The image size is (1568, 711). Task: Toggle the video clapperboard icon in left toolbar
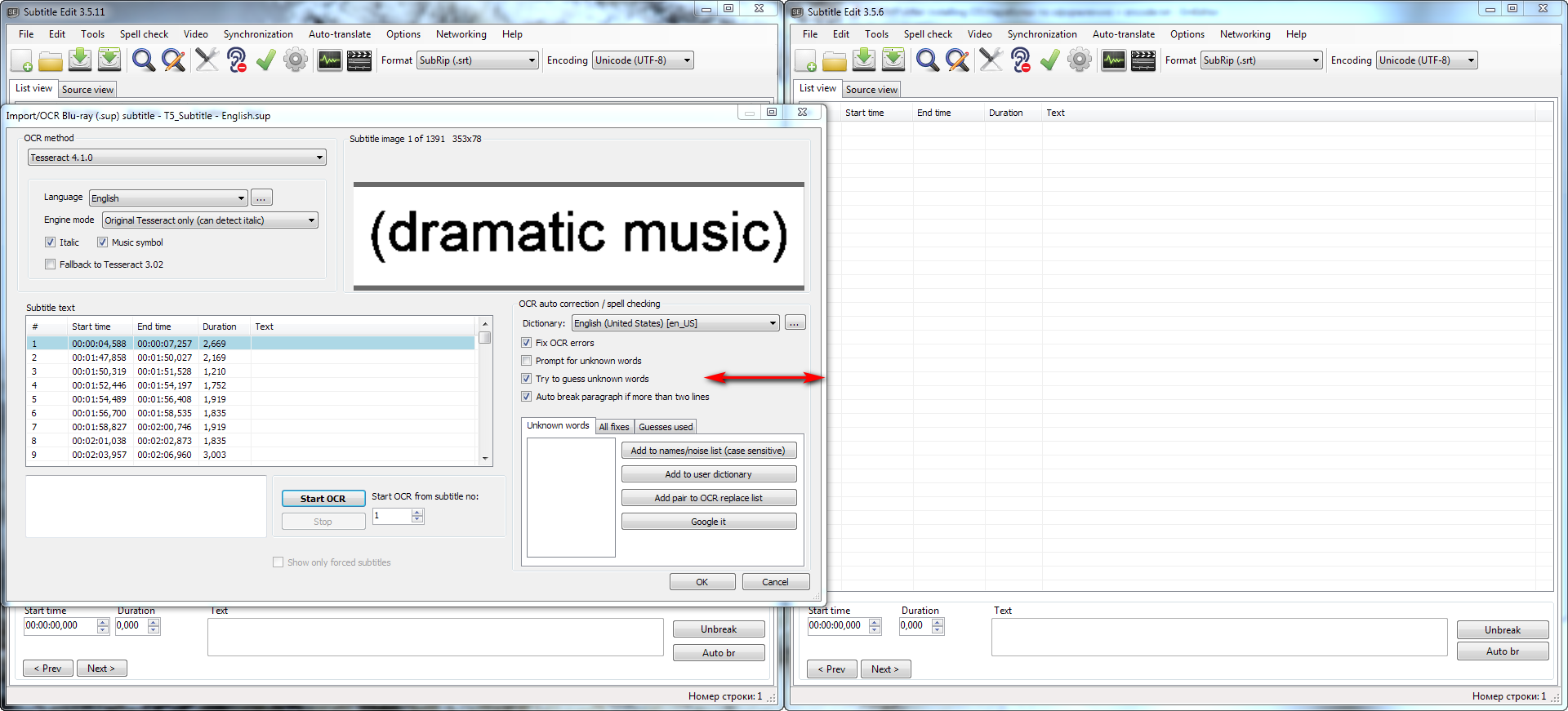click(359, 60)
